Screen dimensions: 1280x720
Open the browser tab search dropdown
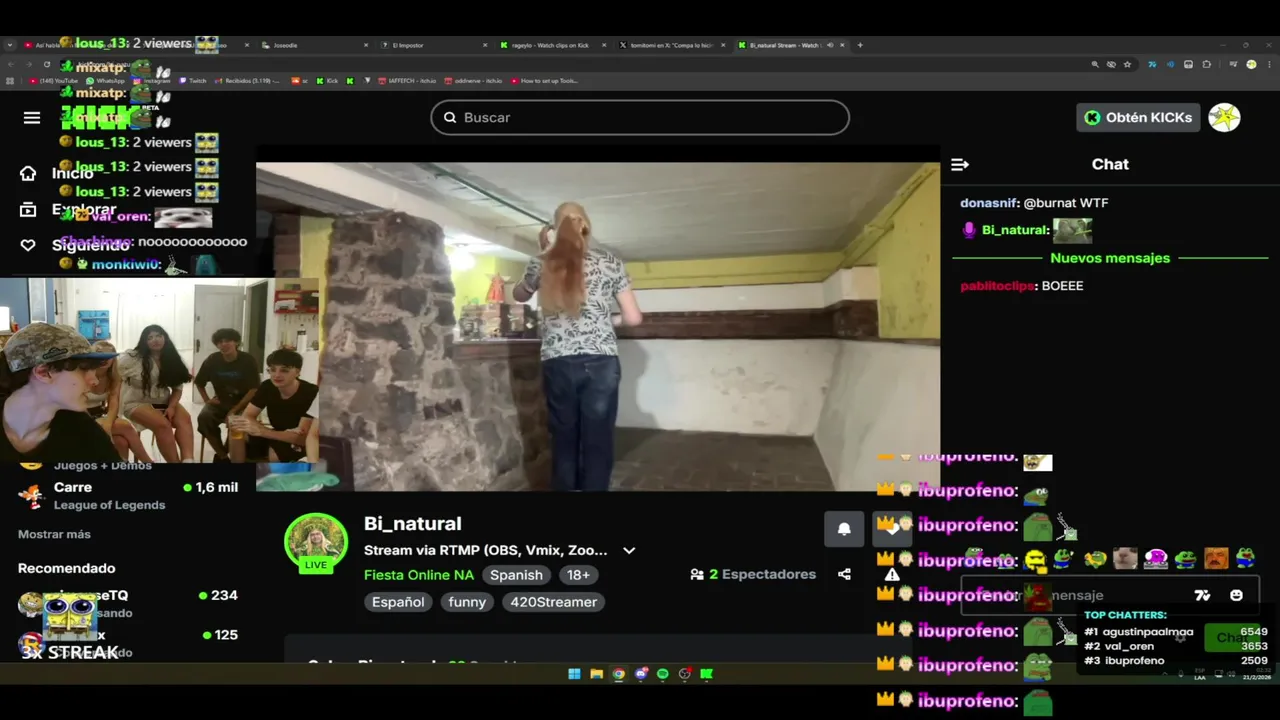tap(10, 45)
